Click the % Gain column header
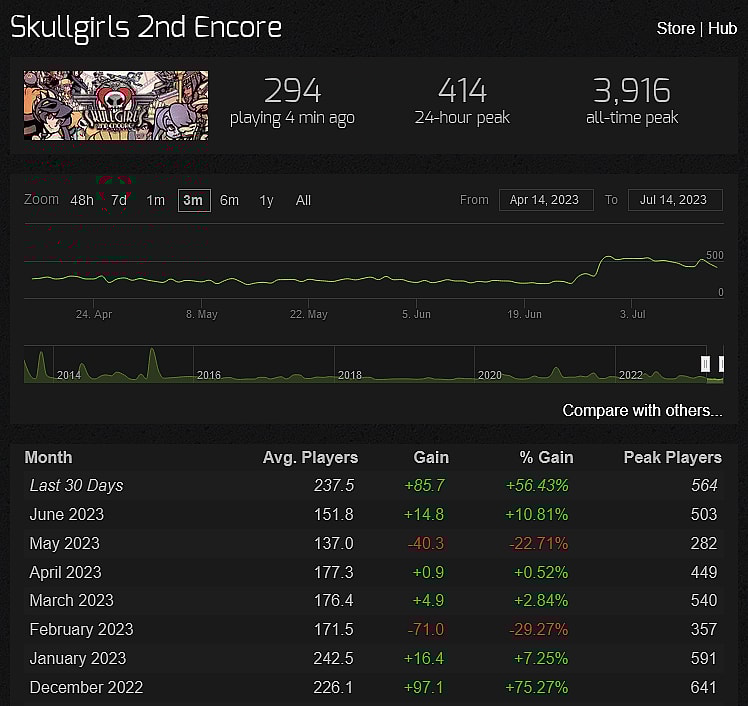This screenshot has width=748, height=706. pos(546,457)
